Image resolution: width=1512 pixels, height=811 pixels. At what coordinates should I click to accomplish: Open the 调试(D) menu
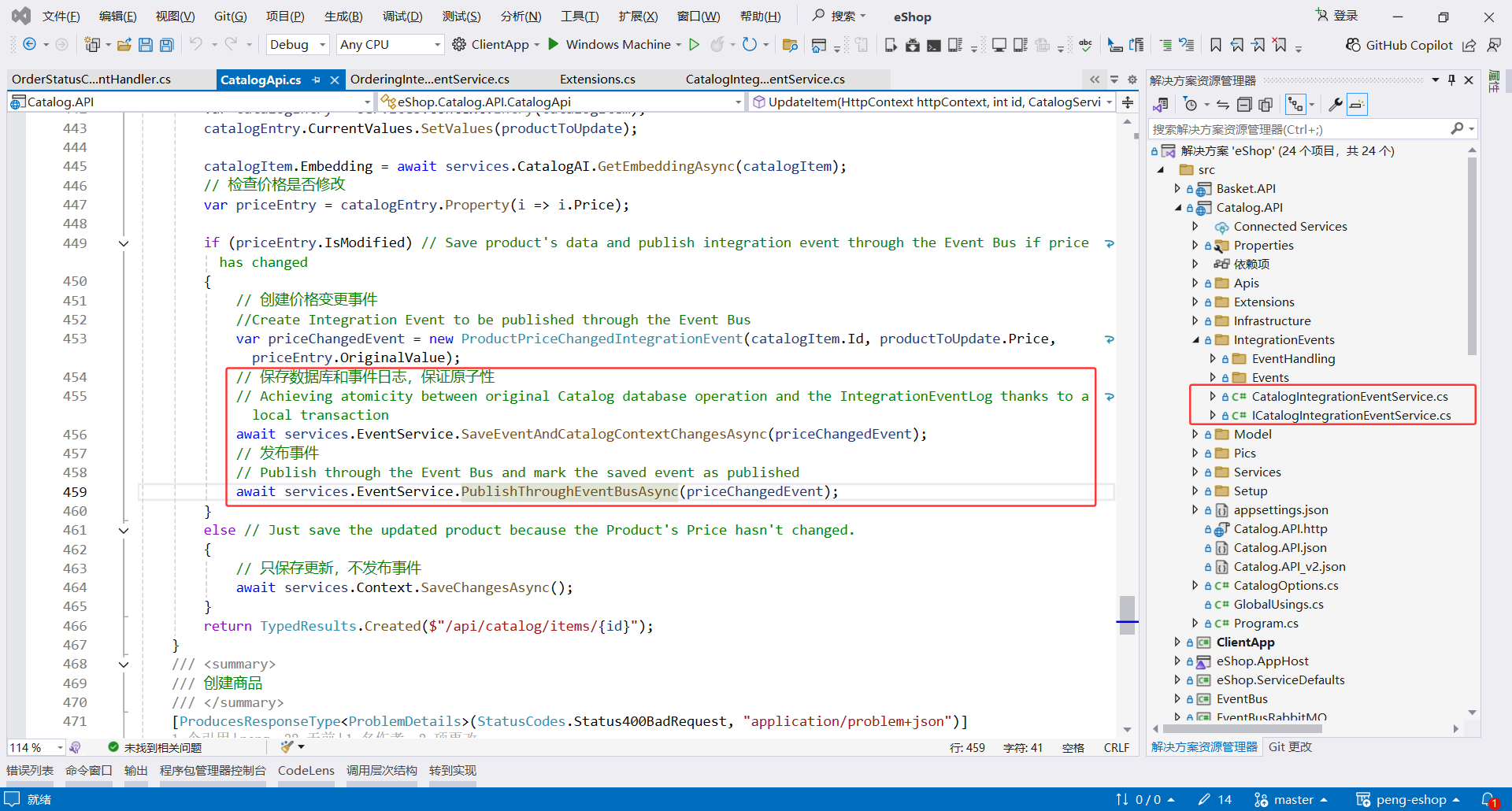402,17
